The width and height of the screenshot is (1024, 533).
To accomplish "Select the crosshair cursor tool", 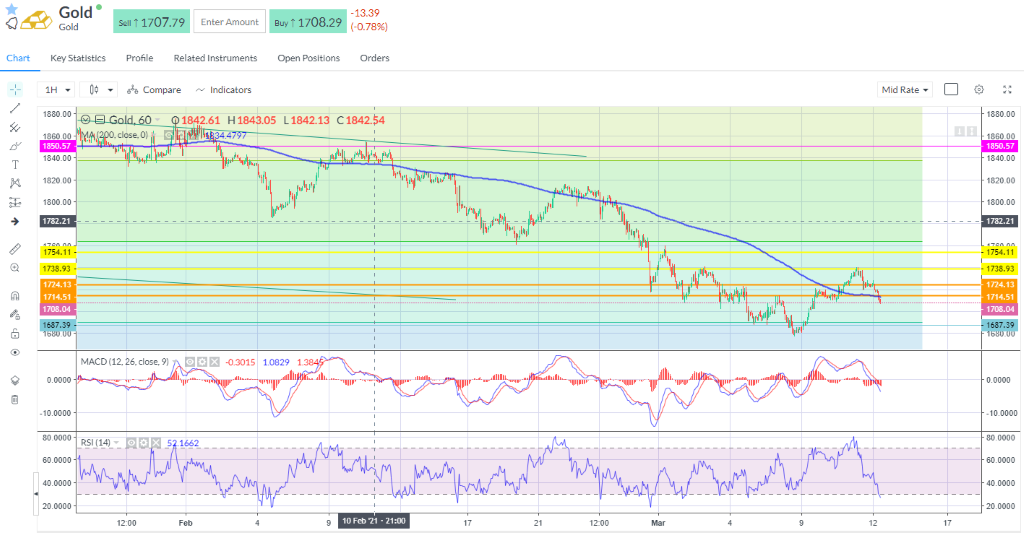I will [x=15, y=89].
